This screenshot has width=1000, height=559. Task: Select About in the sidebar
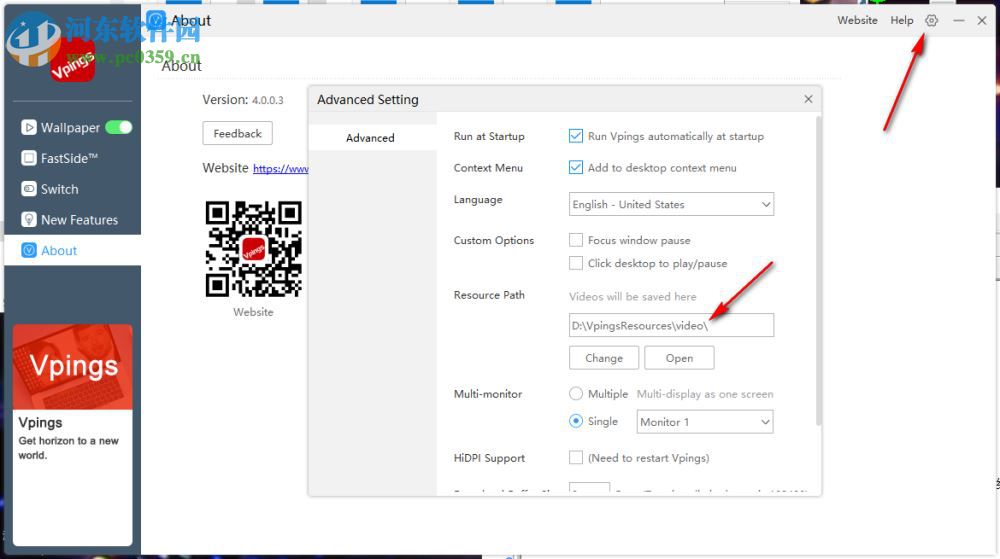coord(72,250)
